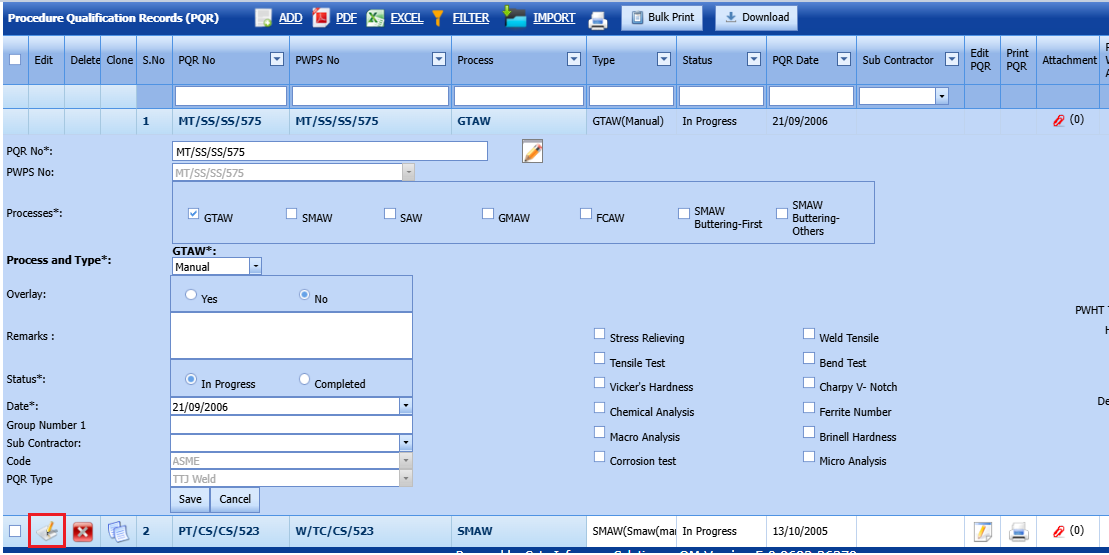This screenshot has height=555, width=1109.
Task: Click the FILTER link
Action: tap(471, 18)
